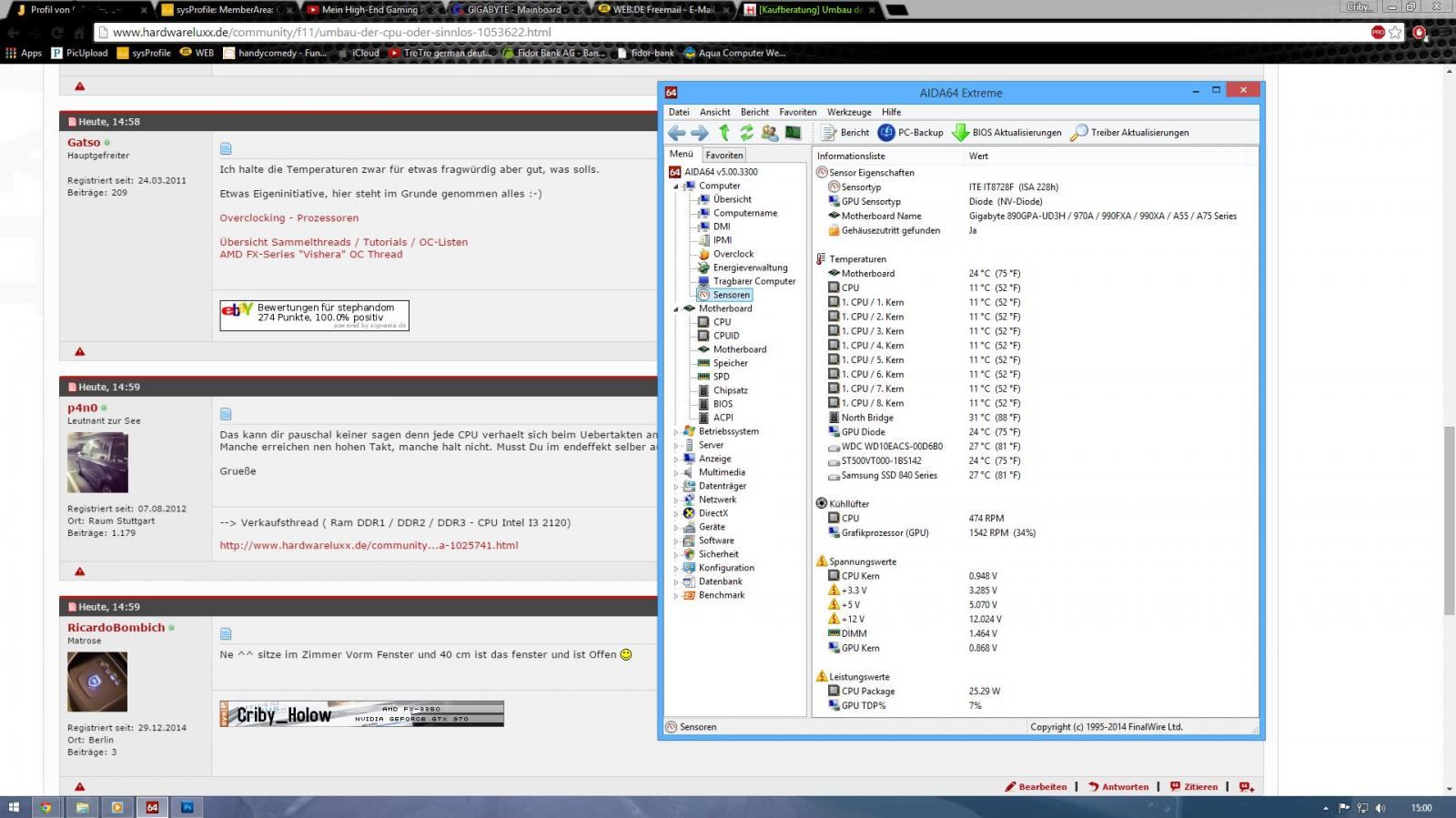Image resolution: width=1456 pixels, height=818 pixels.
Task: Select CPUID under Motherboard
Action: point(726,336)
